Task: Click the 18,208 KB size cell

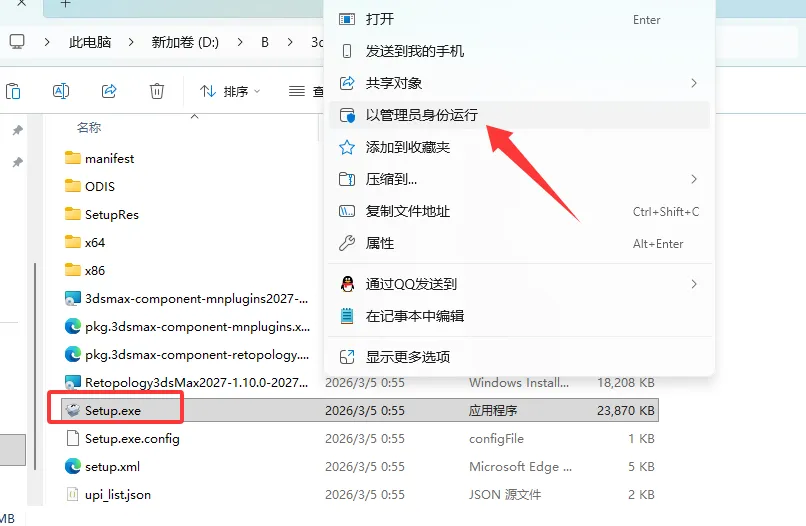Action: click(x=626, y=383)
